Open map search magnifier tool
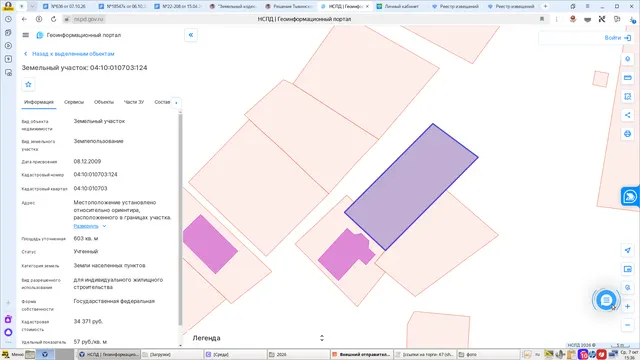640x360 pixels. [x=628, y=288]
